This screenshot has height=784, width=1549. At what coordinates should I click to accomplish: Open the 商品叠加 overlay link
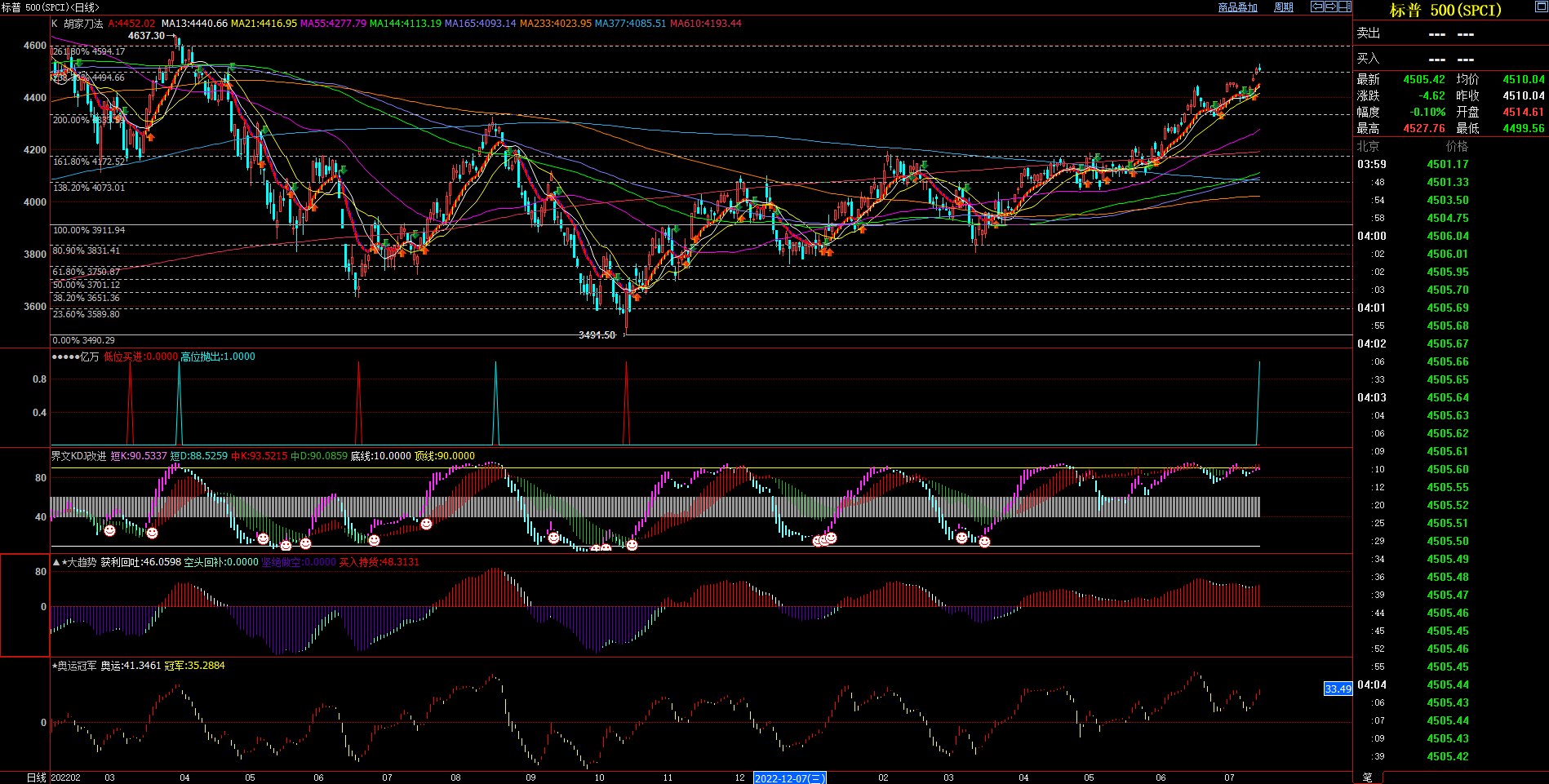coord(1237,7)
